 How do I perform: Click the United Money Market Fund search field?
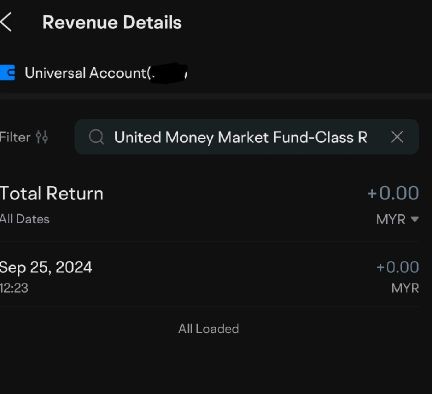pos(247,137)
